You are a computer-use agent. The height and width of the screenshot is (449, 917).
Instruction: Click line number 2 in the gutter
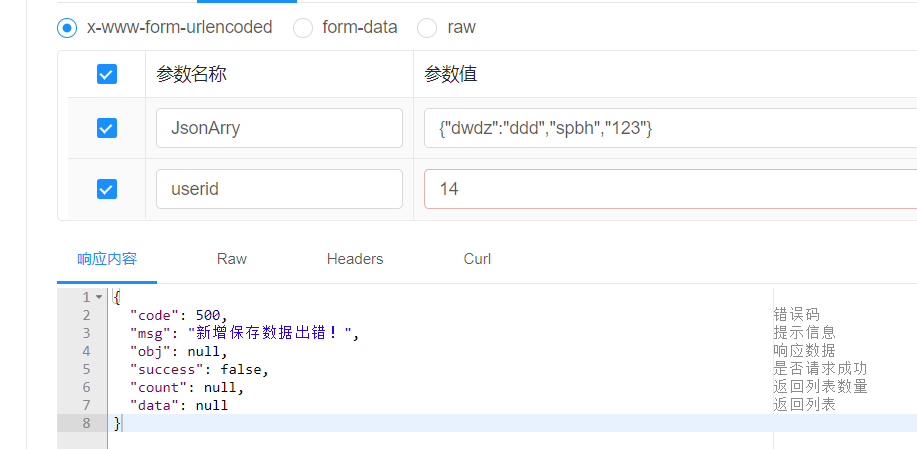click(87, 316)
